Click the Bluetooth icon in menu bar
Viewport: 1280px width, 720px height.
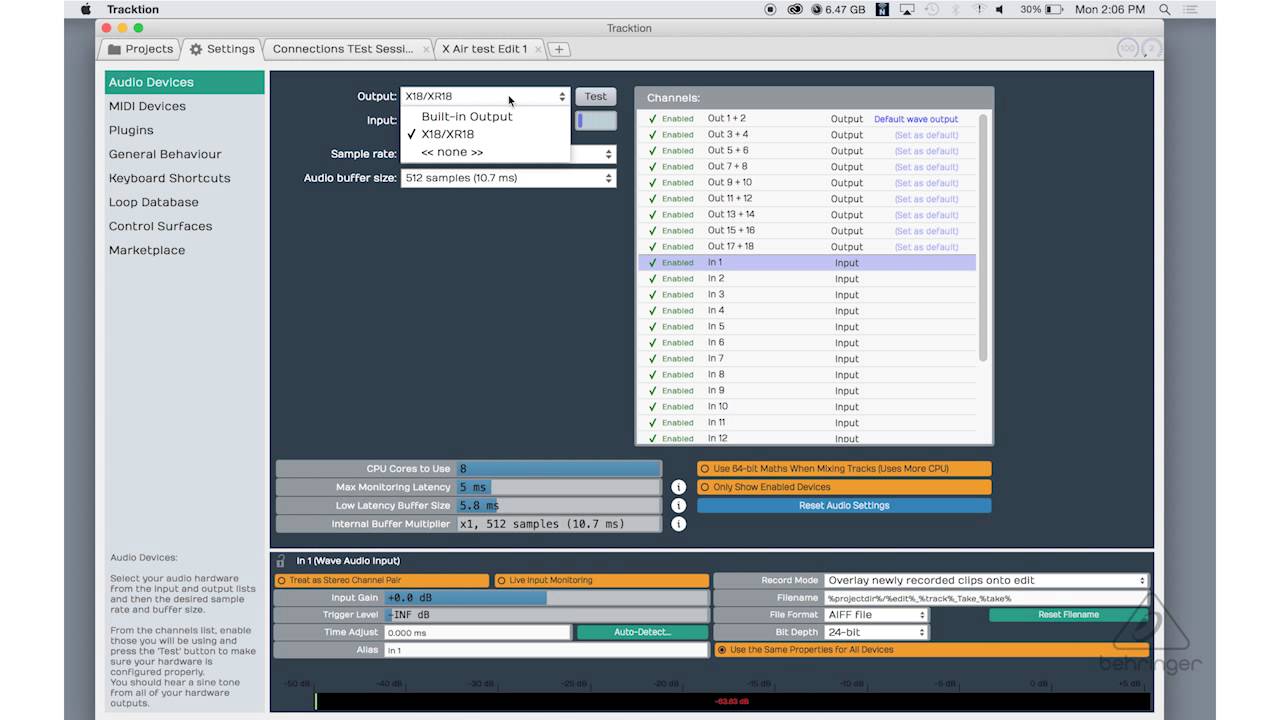(x=954, y=9)
